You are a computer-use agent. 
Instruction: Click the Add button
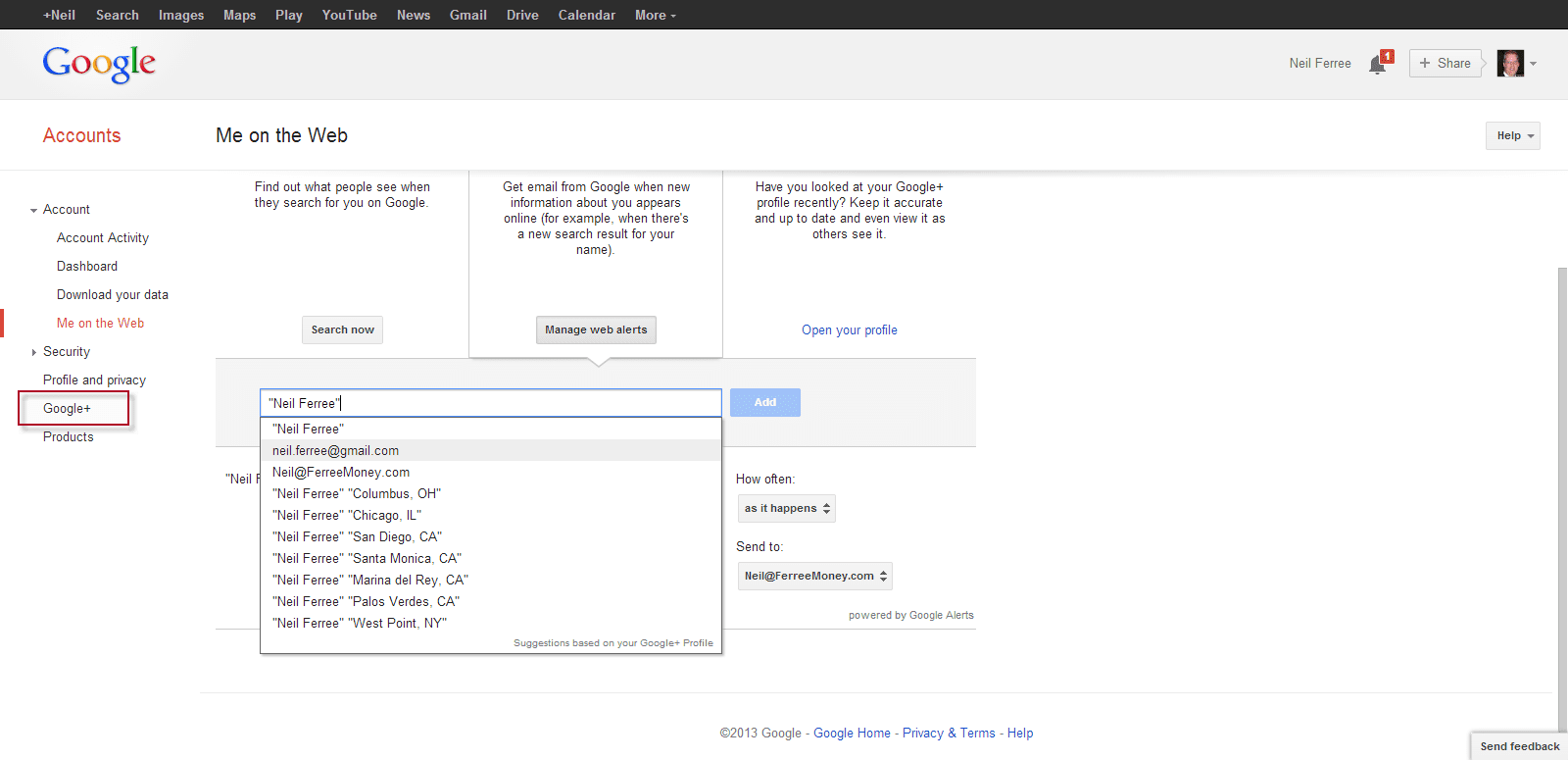click(x=765, y=402)
